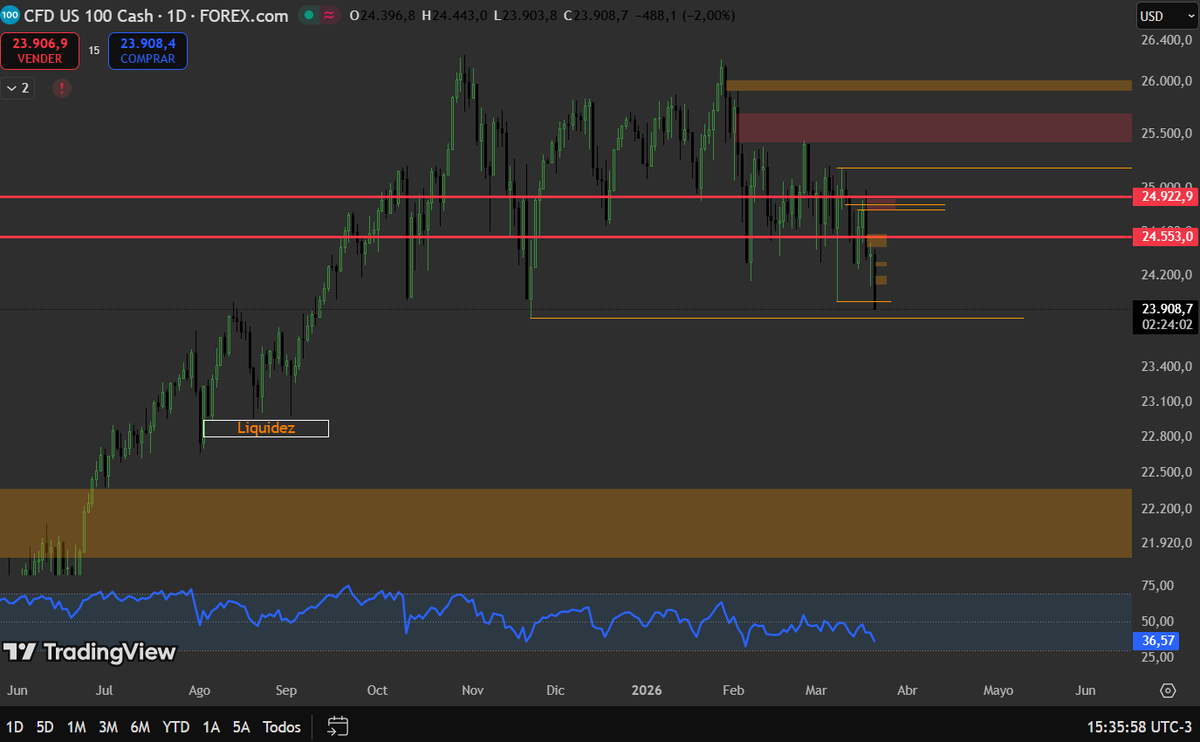The height and width of the screenshot is (742, 1200).
Task: Click the Jul label on time axis
Action: tap(104, 690)
